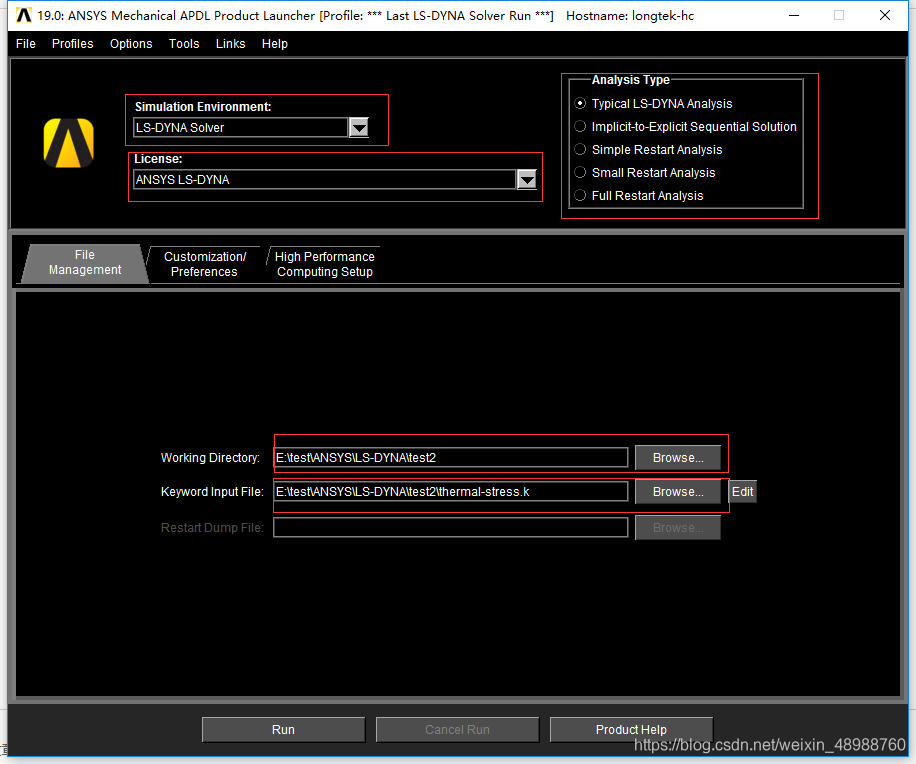Click the ANSYS logo in the header panel
This screenshot has height=764, width=916.
click(69, 143)
